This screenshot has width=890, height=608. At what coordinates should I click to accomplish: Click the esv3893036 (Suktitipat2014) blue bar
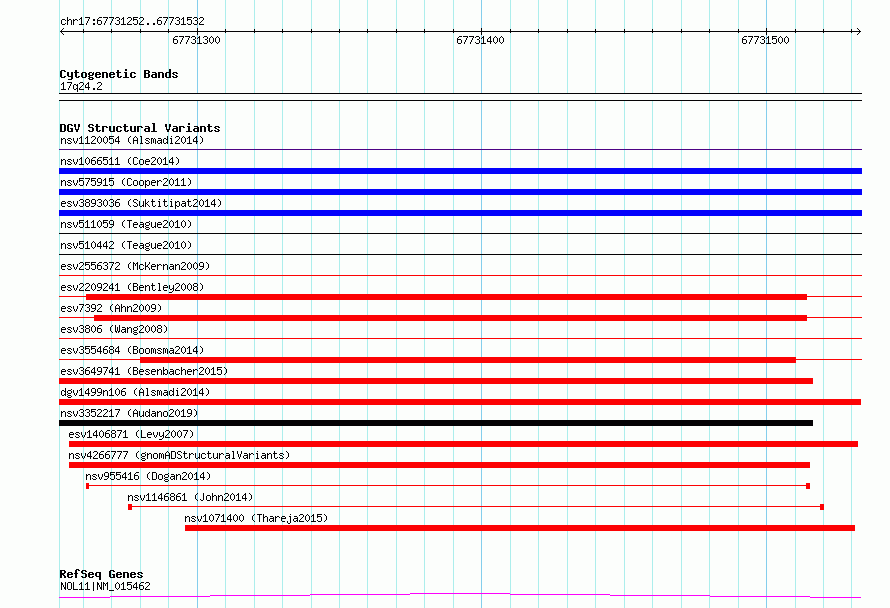[x=460, y=213]
